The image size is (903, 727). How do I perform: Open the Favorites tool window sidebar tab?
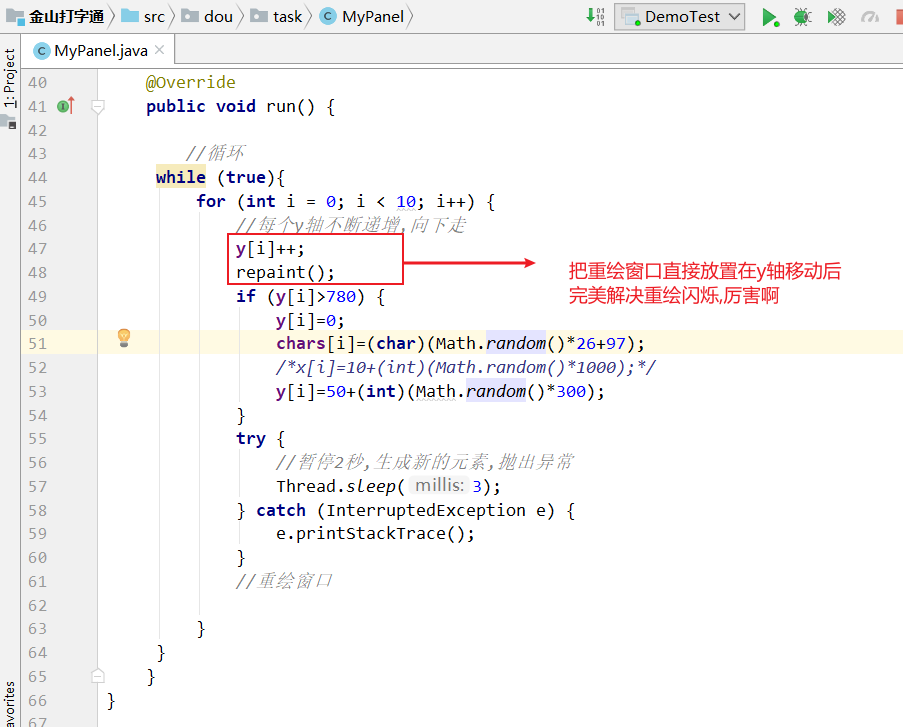click(x=10, y=704)
